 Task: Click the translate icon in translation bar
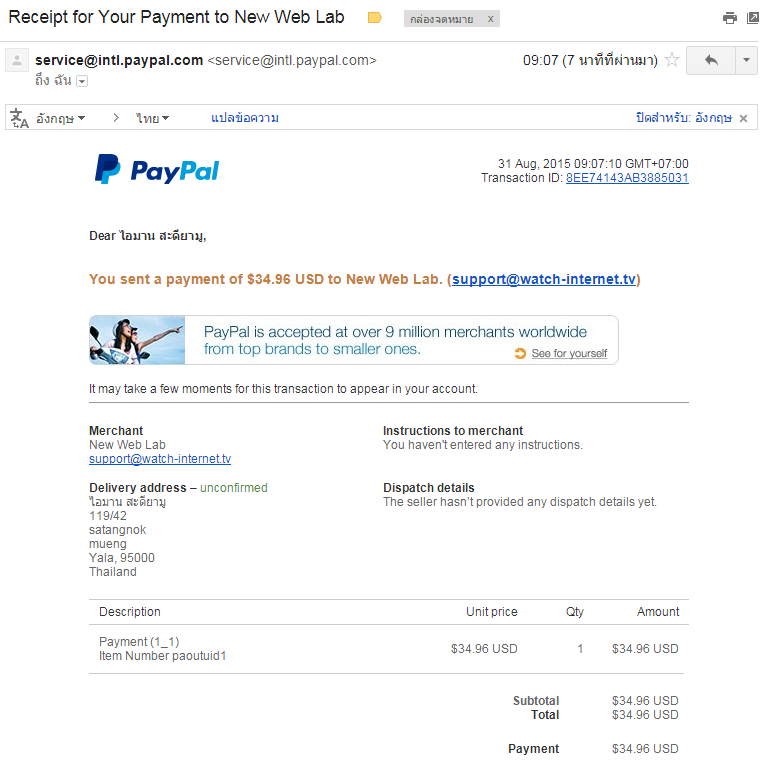(x=19, y=118)
